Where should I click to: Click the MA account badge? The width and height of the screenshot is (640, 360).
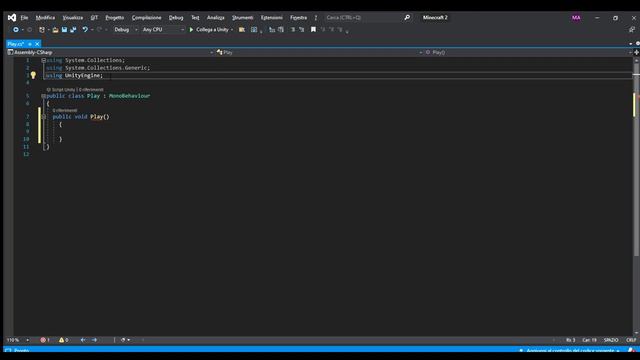tap(576, 18)
